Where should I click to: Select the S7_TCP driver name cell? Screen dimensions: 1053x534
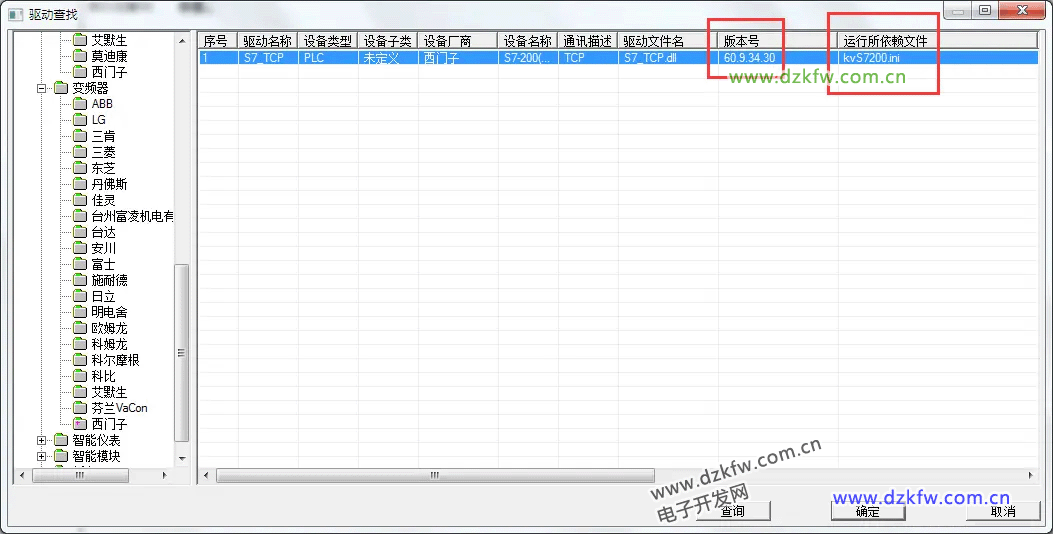point(268,58)
